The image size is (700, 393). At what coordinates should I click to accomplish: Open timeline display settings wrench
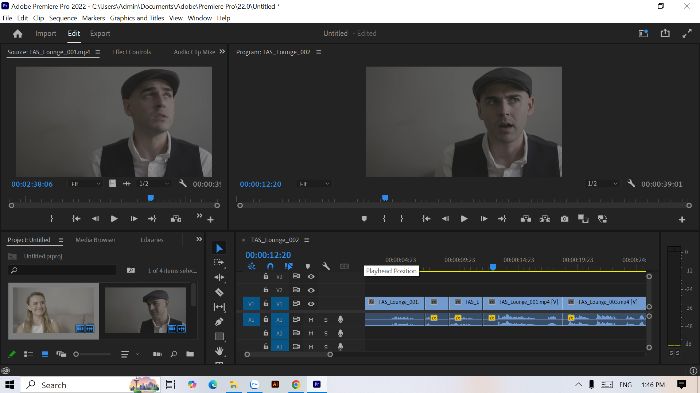click(326, 266)
